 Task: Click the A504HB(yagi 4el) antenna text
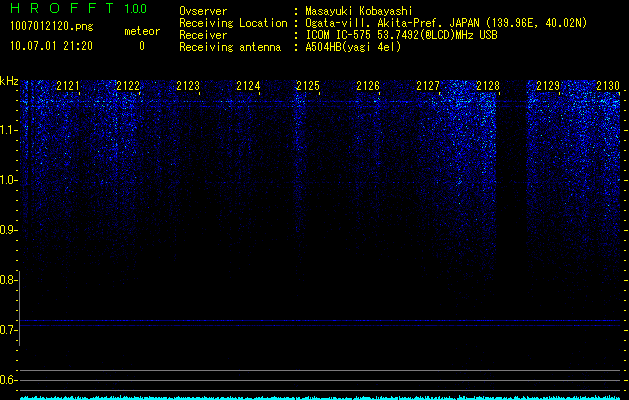353,47
